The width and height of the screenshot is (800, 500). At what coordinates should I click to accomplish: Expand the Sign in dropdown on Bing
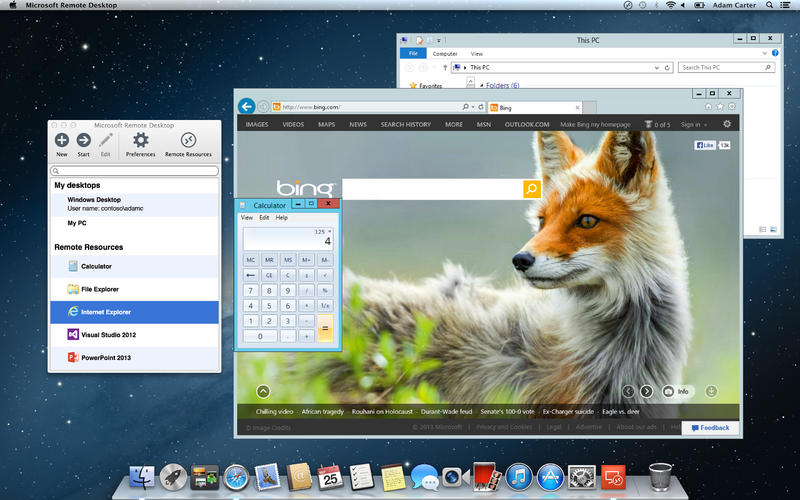[x=694, y=125]
